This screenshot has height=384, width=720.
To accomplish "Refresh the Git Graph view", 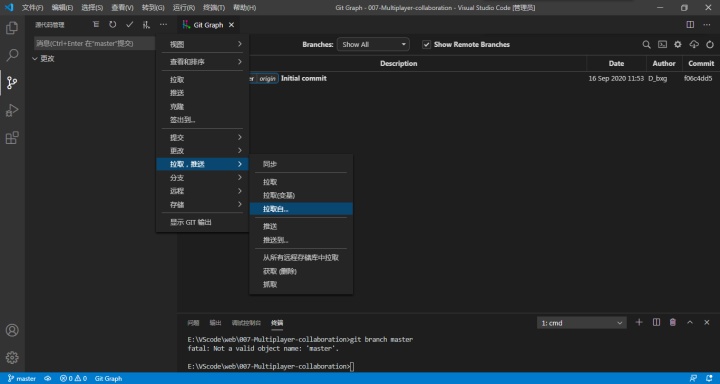I will coord(710,45).
